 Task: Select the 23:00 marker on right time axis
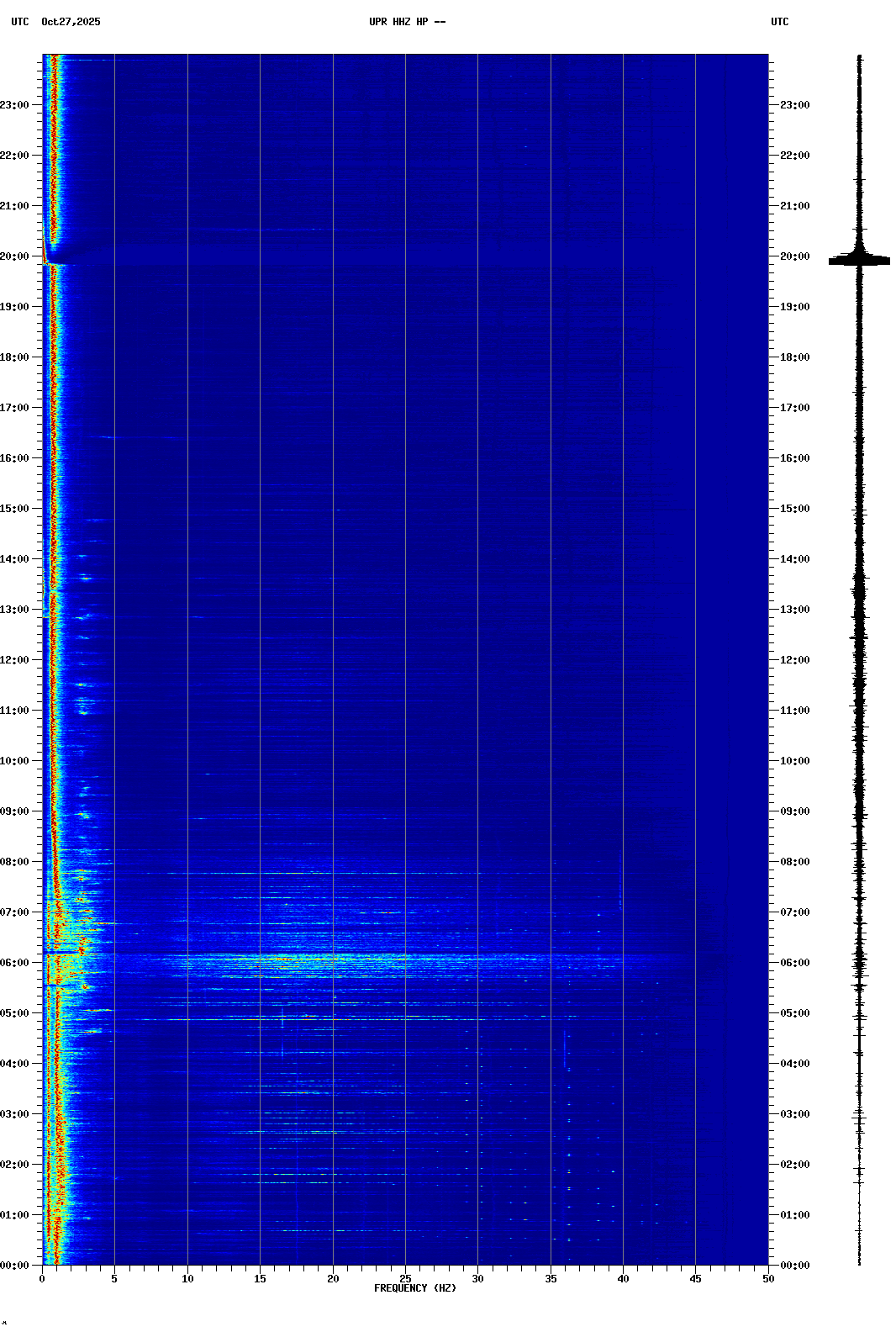click(x=794, y=105)
